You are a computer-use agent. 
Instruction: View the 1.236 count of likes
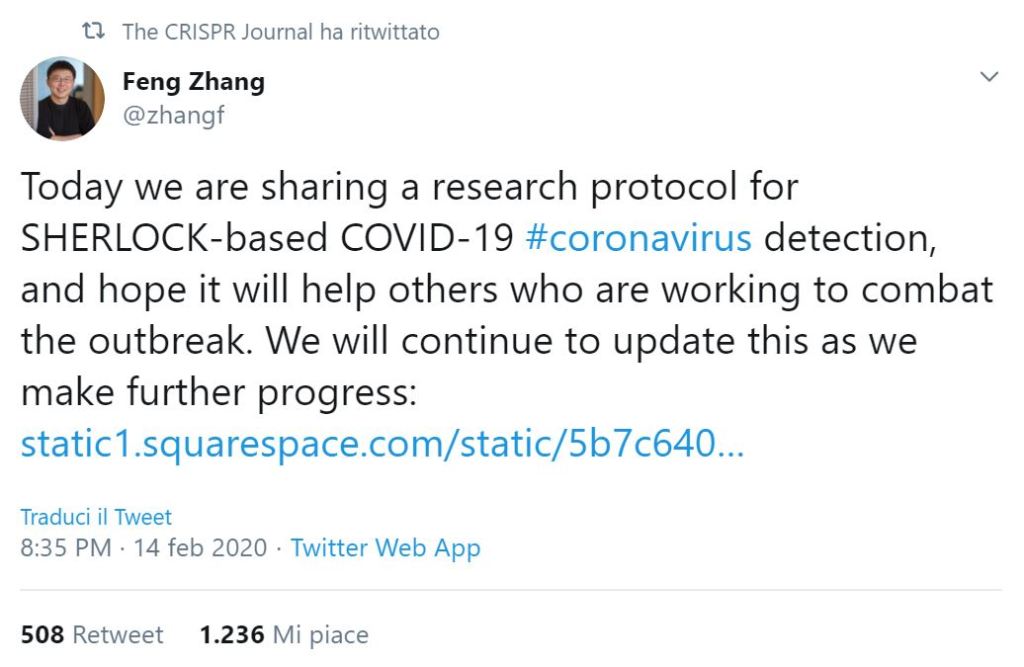(232, 634)
